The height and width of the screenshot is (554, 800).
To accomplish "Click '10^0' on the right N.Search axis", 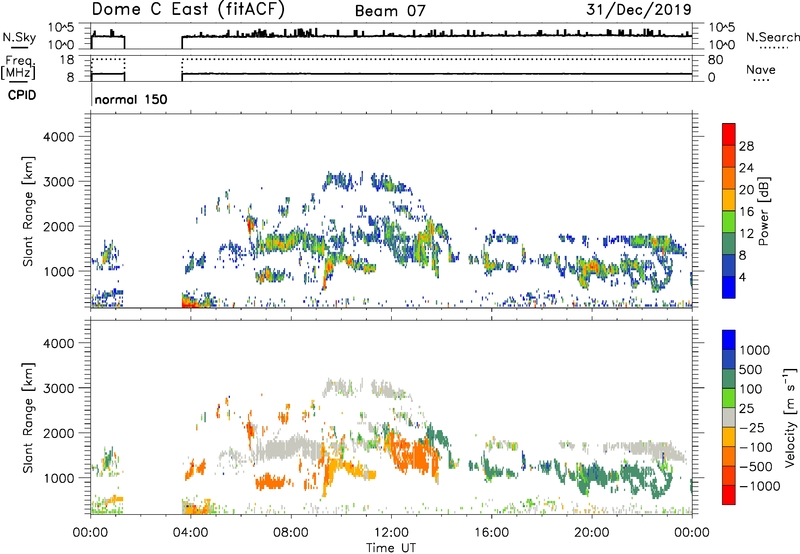I will (x=722, y=45).
